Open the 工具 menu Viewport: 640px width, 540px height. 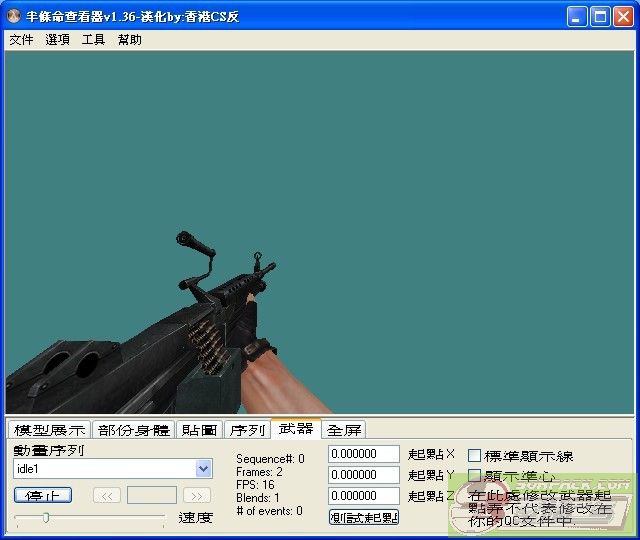[x=93, y=40]
